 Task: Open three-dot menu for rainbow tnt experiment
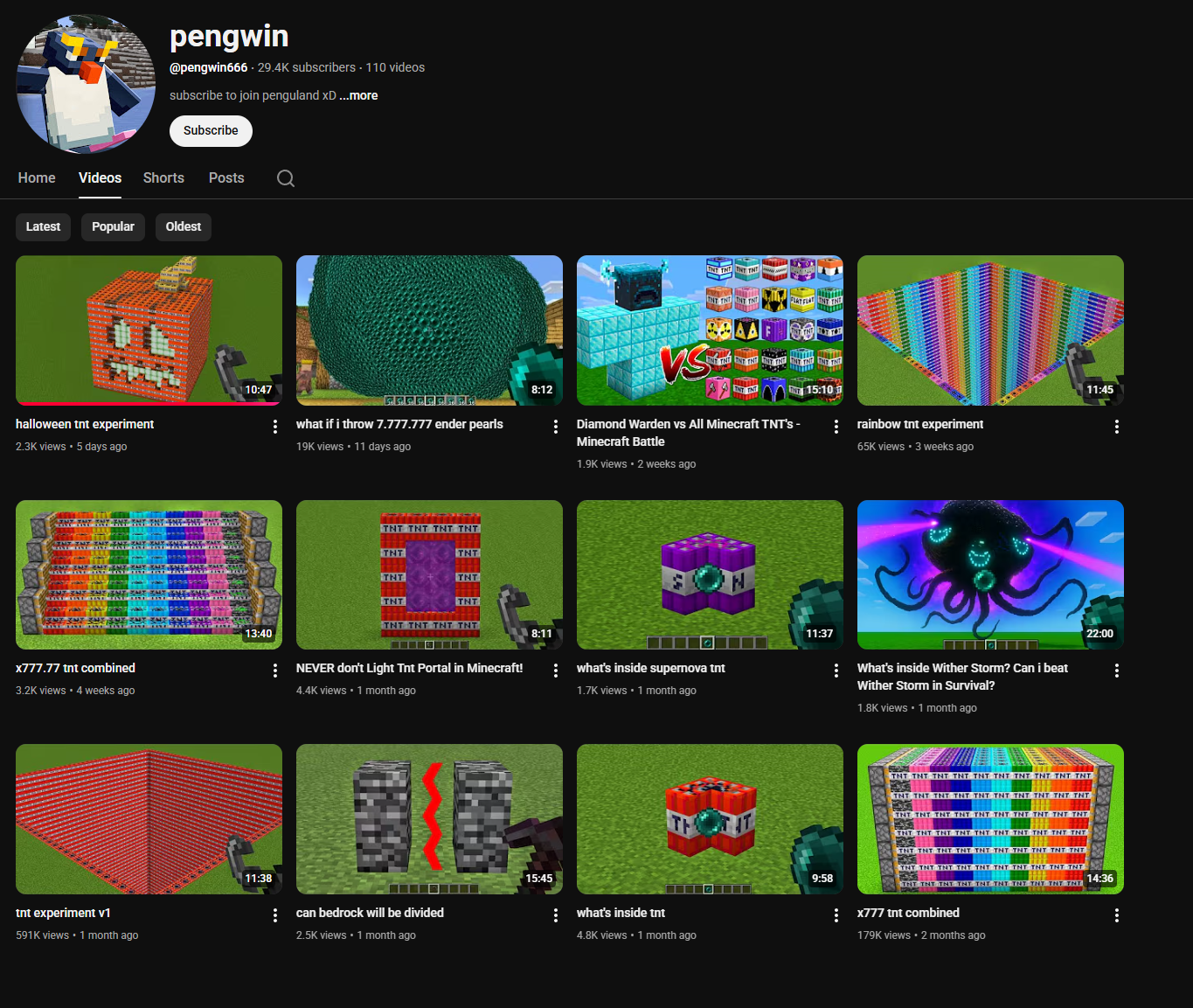(1116, 427)
